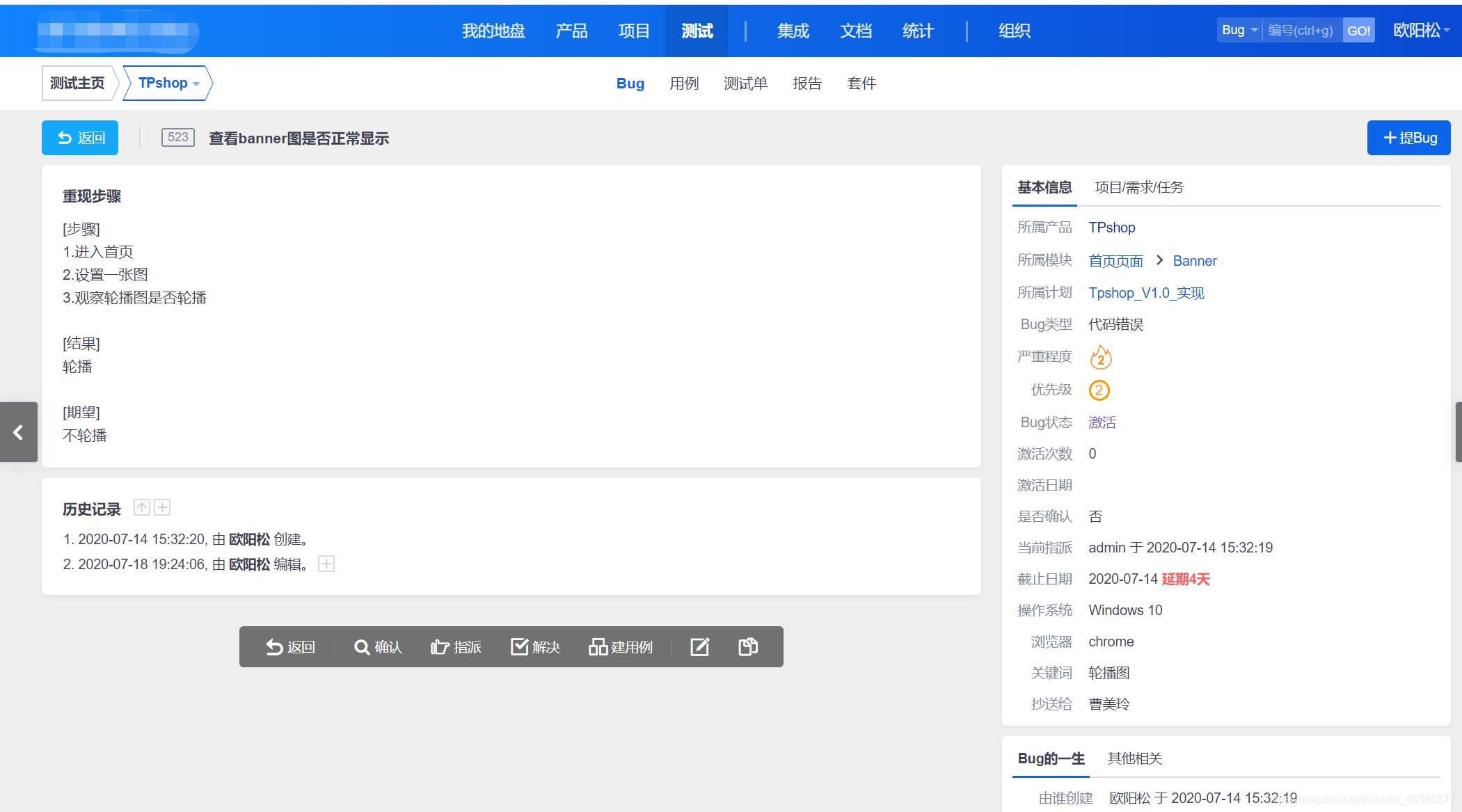The image size is (1462, 812).
Task: Open the Tpshop_V1.0_实现 plan link
Action: pyautogui.click(x=1146, y=293)
